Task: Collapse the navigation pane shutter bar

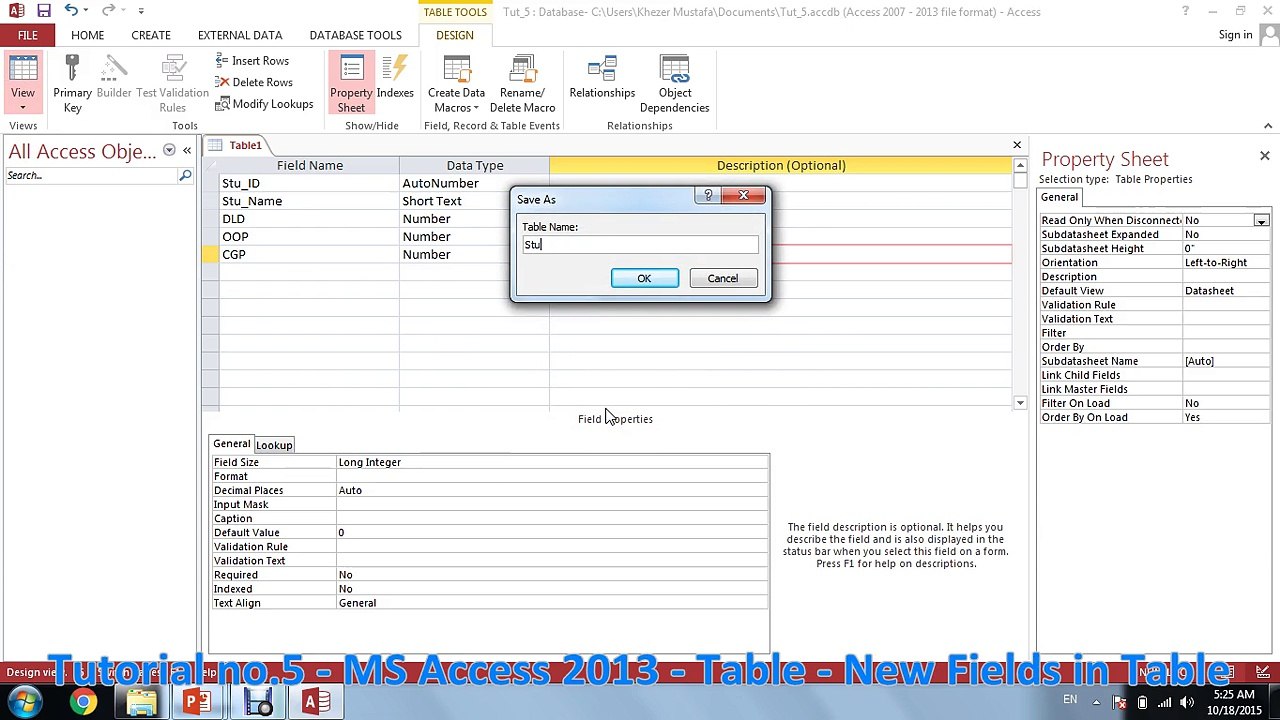Action: [x=187, y=151]
